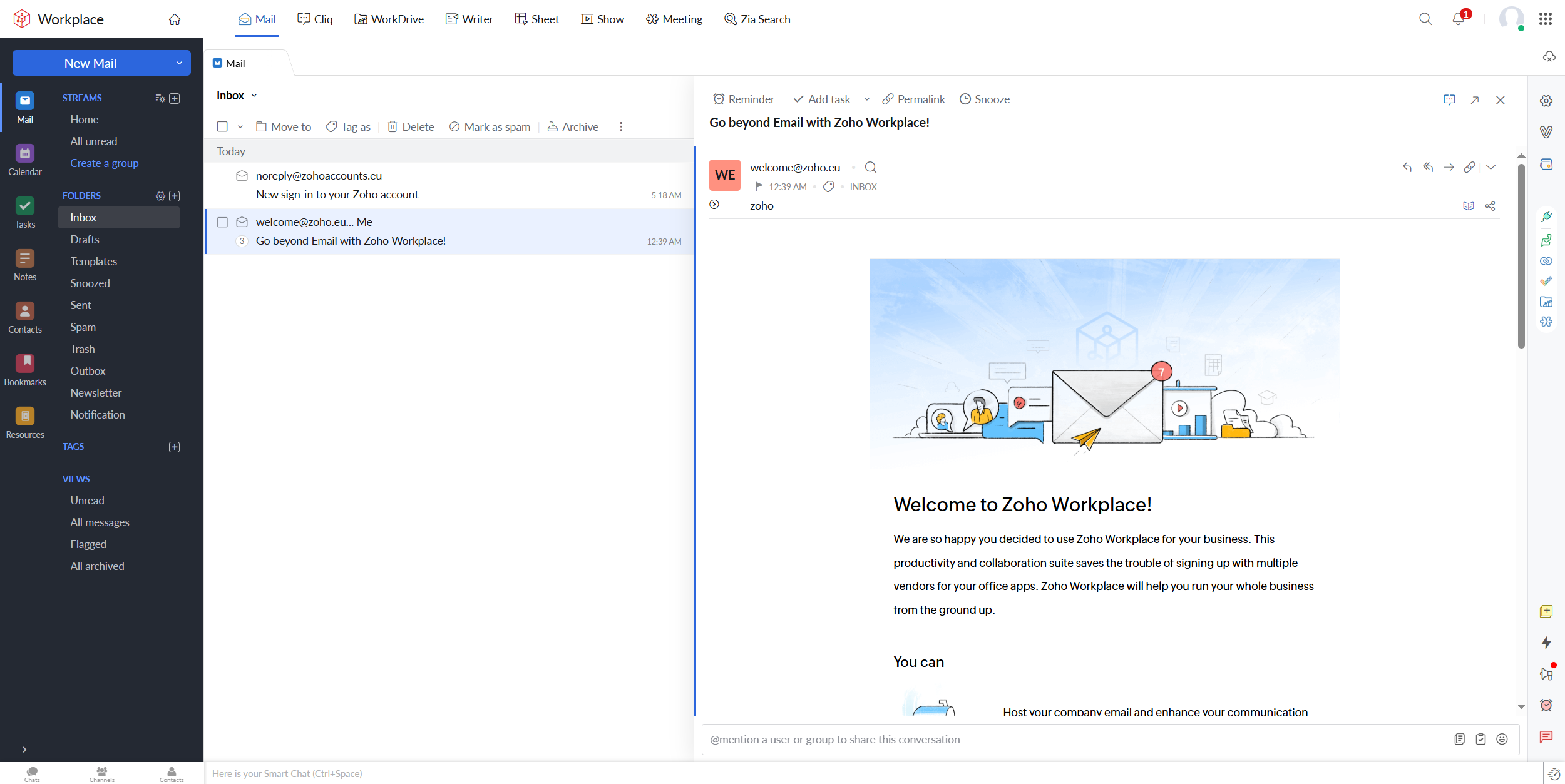Open the Zia Search tab
Screen dimensions: 1565x784
757,19
